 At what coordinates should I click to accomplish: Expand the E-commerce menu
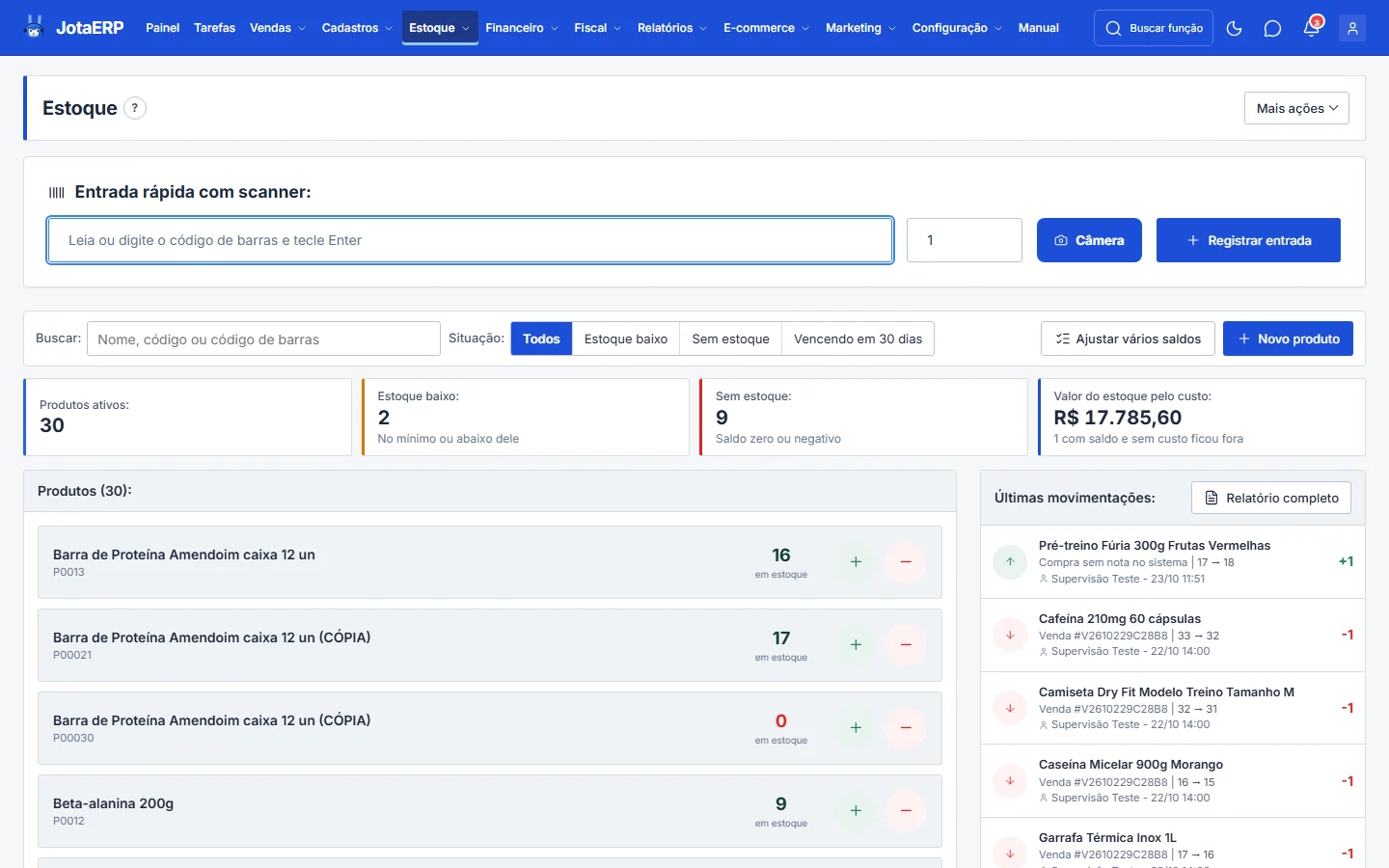click(x=766, y=28)
